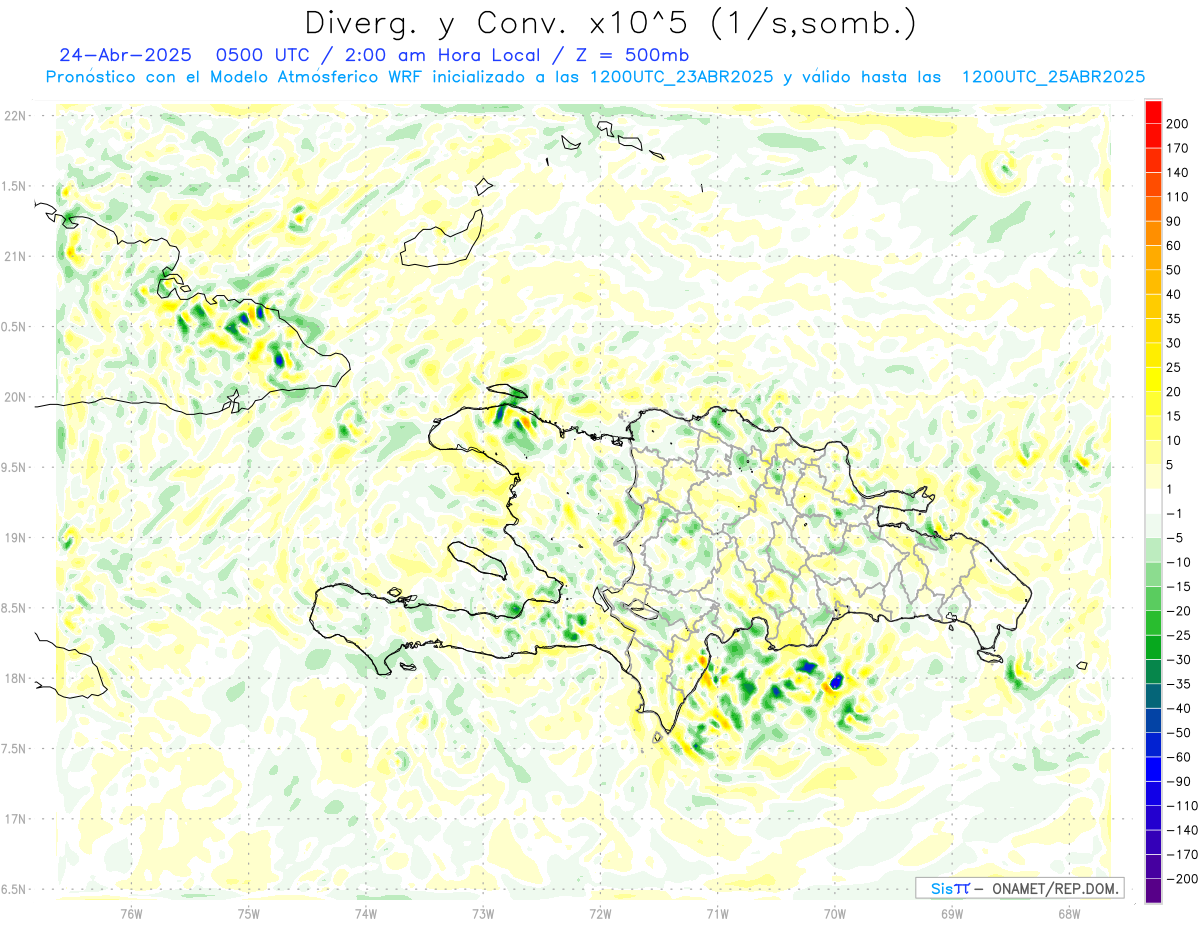This screenshot has width=1200, height=927.
Task: Click the color bar value '-200'
Action: [1182, 879]
